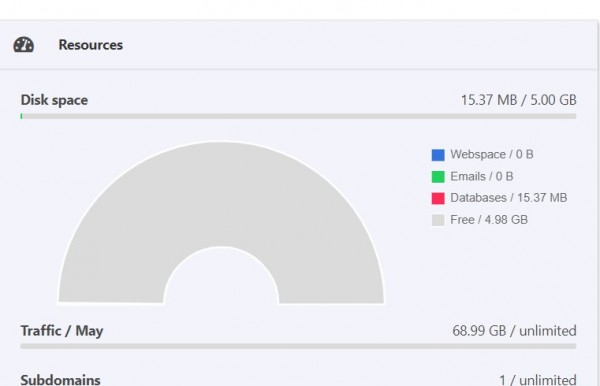
Task: Click the Subdomains label
Action: [x=60, y=380]
